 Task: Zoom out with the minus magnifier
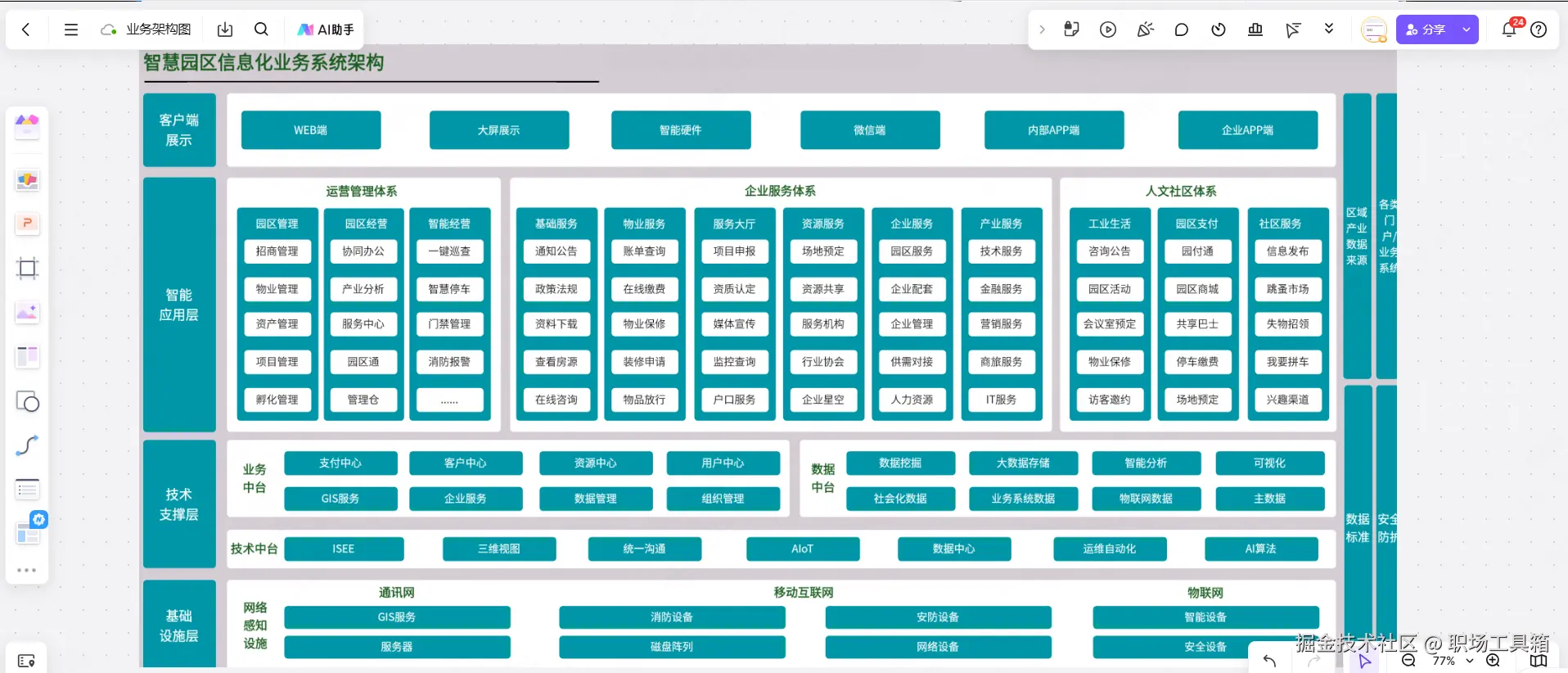[x=1408, y=661]
